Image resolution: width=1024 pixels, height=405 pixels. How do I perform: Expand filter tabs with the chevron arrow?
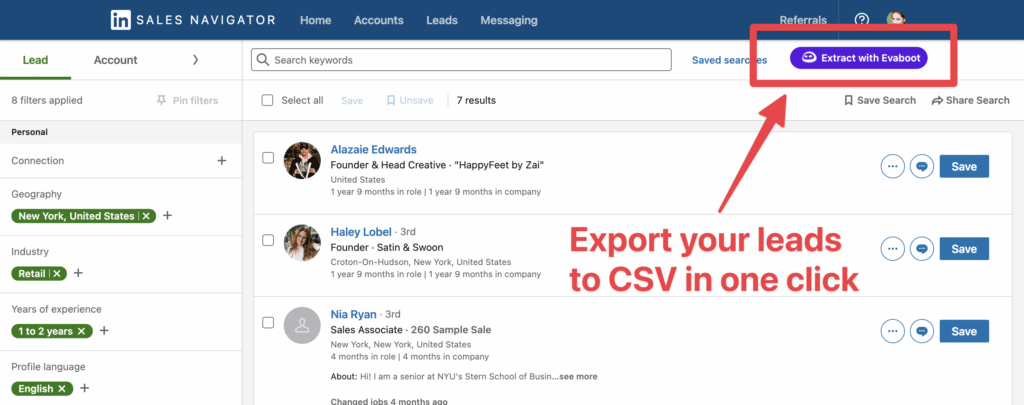(x=195, y=59)
